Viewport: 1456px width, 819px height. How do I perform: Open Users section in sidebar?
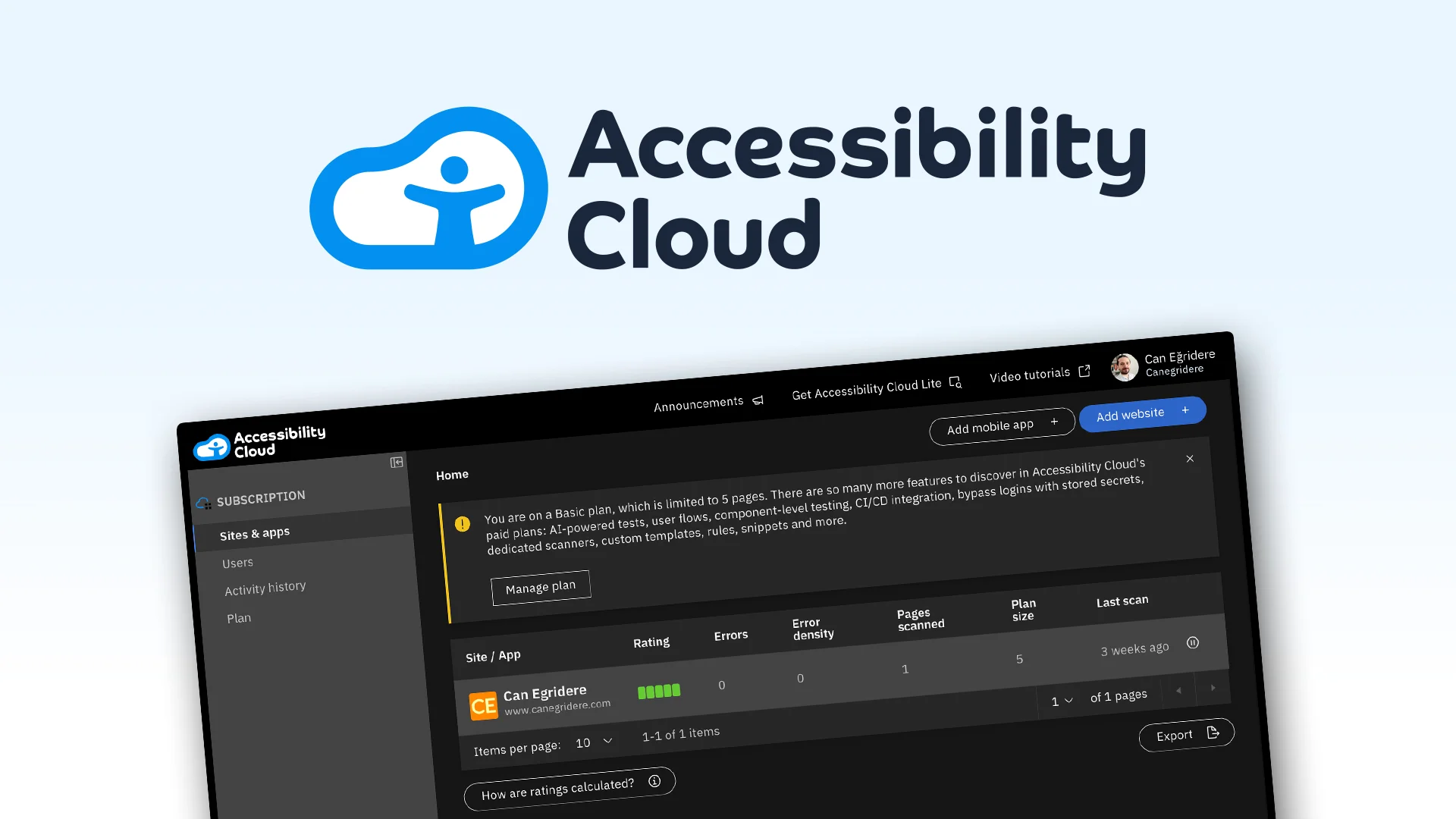pyautogui.click(x=237, y=563)
